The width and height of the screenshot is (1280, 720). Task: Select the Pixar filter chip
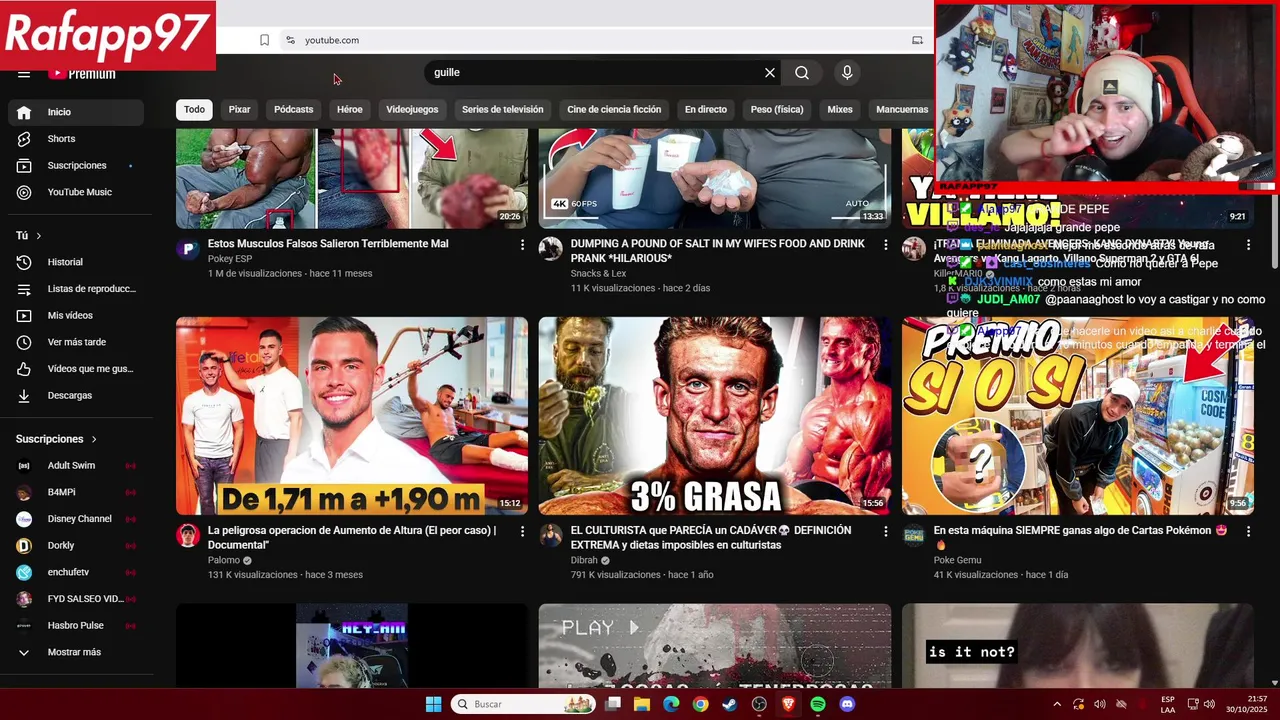coord(240,110)
